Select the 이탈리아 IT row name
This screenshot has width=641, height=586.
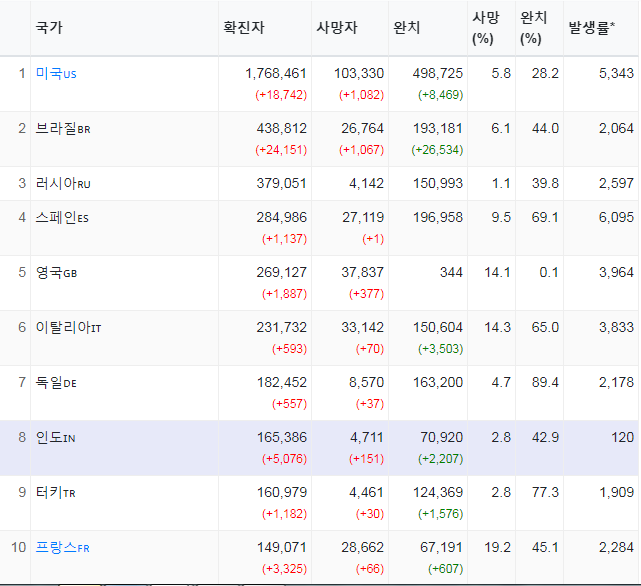pyautogui.click(x=68, y=327)
